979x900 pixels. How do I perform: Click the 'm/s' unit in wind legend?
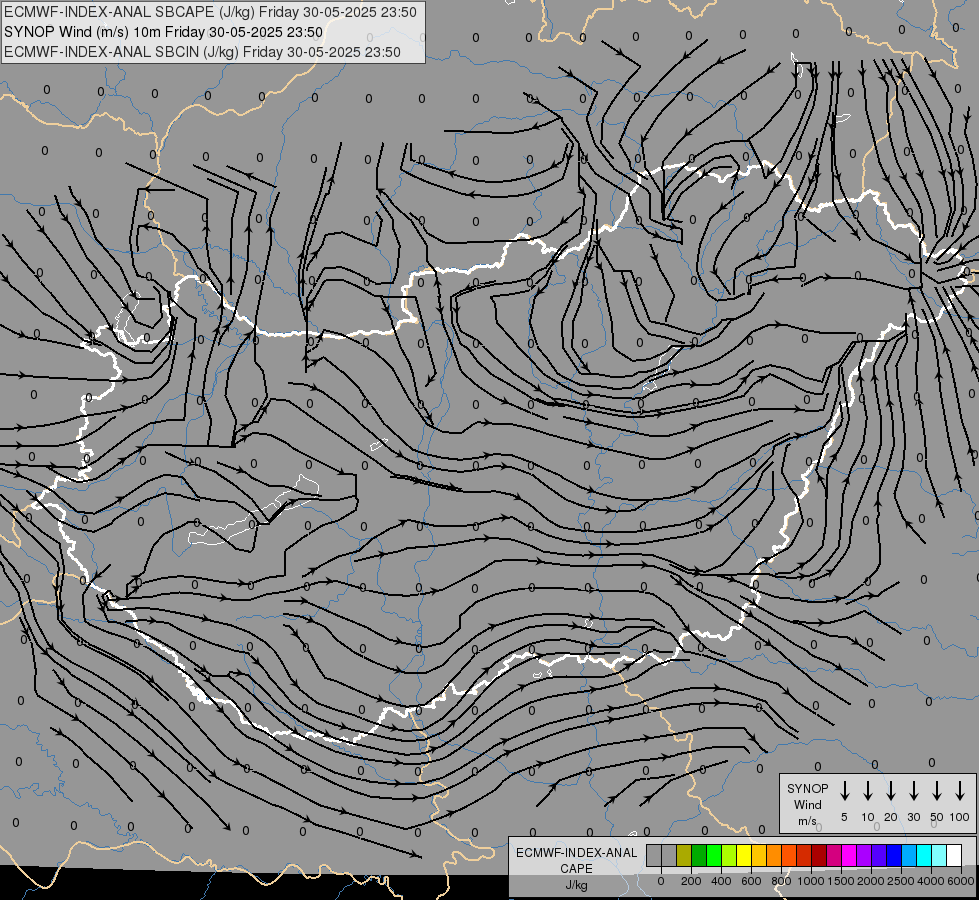point(807,821)
